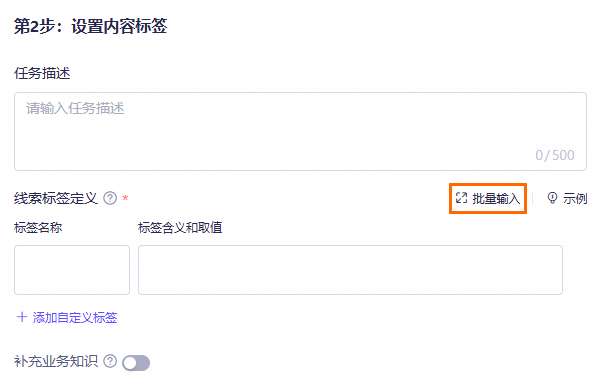
Task: Focus the 标签名称 input box
Action: coord(72,270)
